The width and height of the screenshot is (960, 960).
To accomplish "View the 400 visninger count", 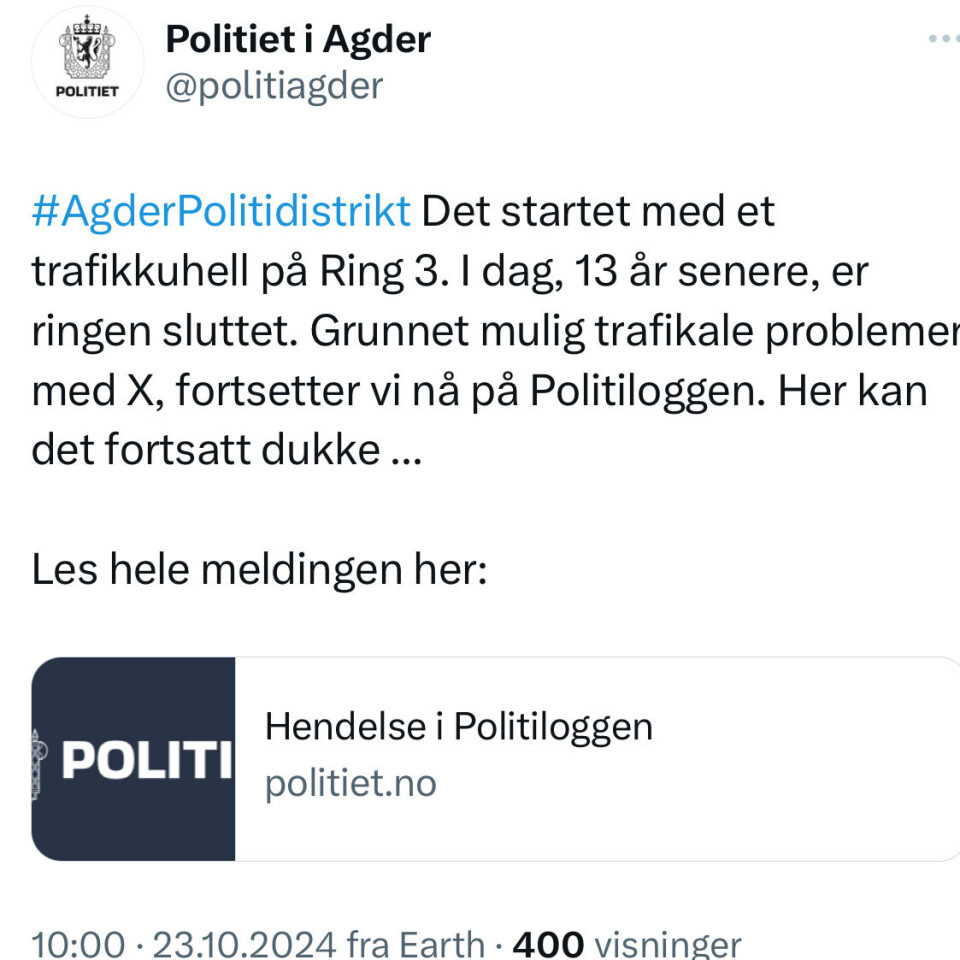I will click(626, 943).
